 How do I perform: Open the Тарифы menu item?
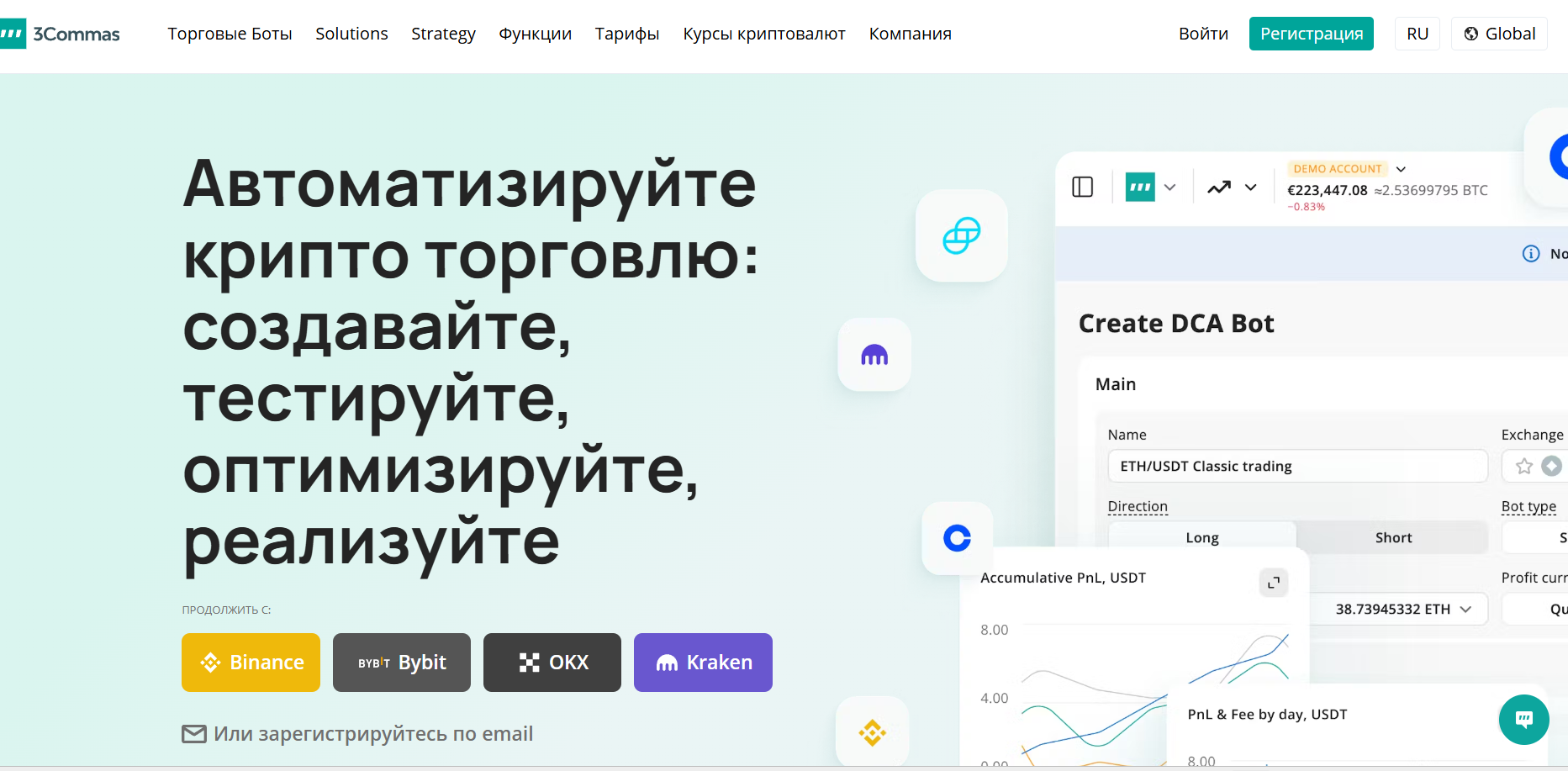click(626, 34)
